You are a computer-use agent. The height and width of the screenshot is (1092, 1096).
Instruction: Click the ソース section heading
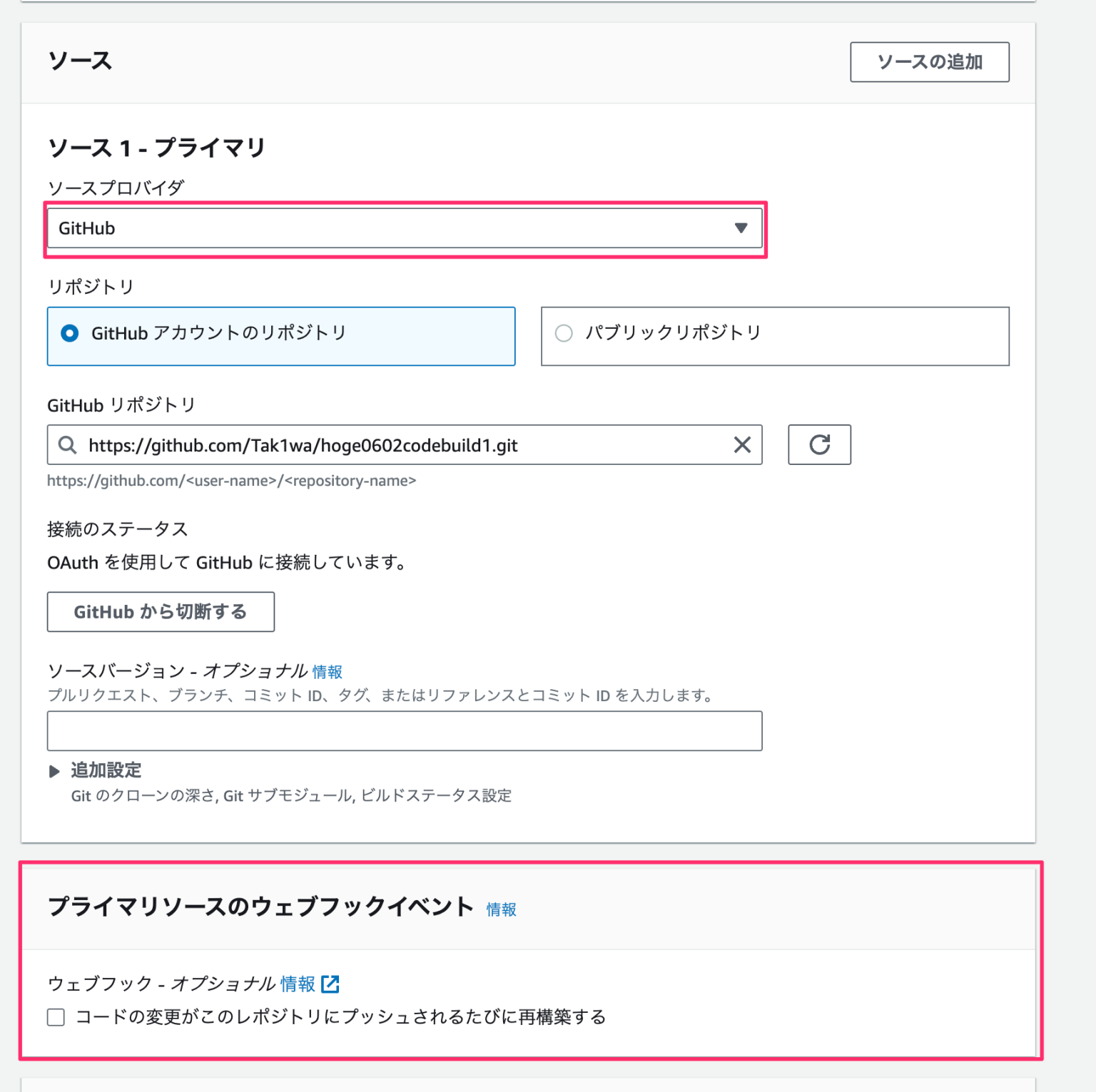click(x=79, y=61)
